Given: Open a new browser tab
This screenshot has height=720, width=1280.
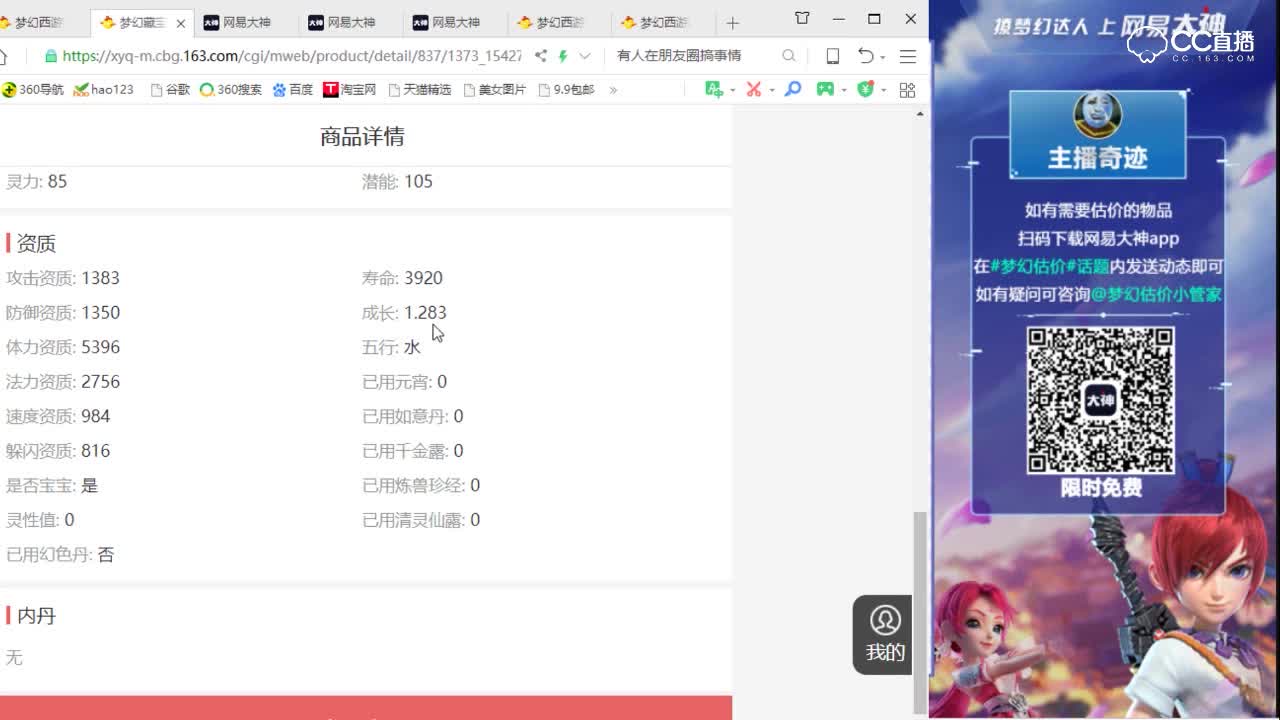Looking at the screenshot, I should point(733,22).
